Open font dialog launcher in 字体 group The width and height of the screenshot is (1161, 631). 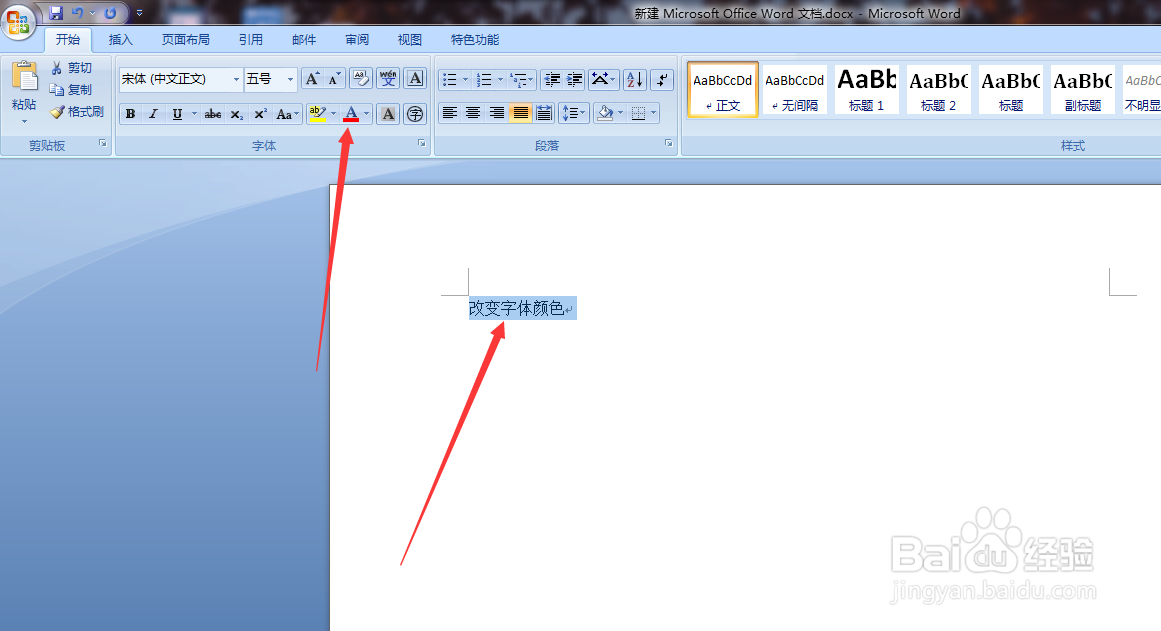(421, 144)
